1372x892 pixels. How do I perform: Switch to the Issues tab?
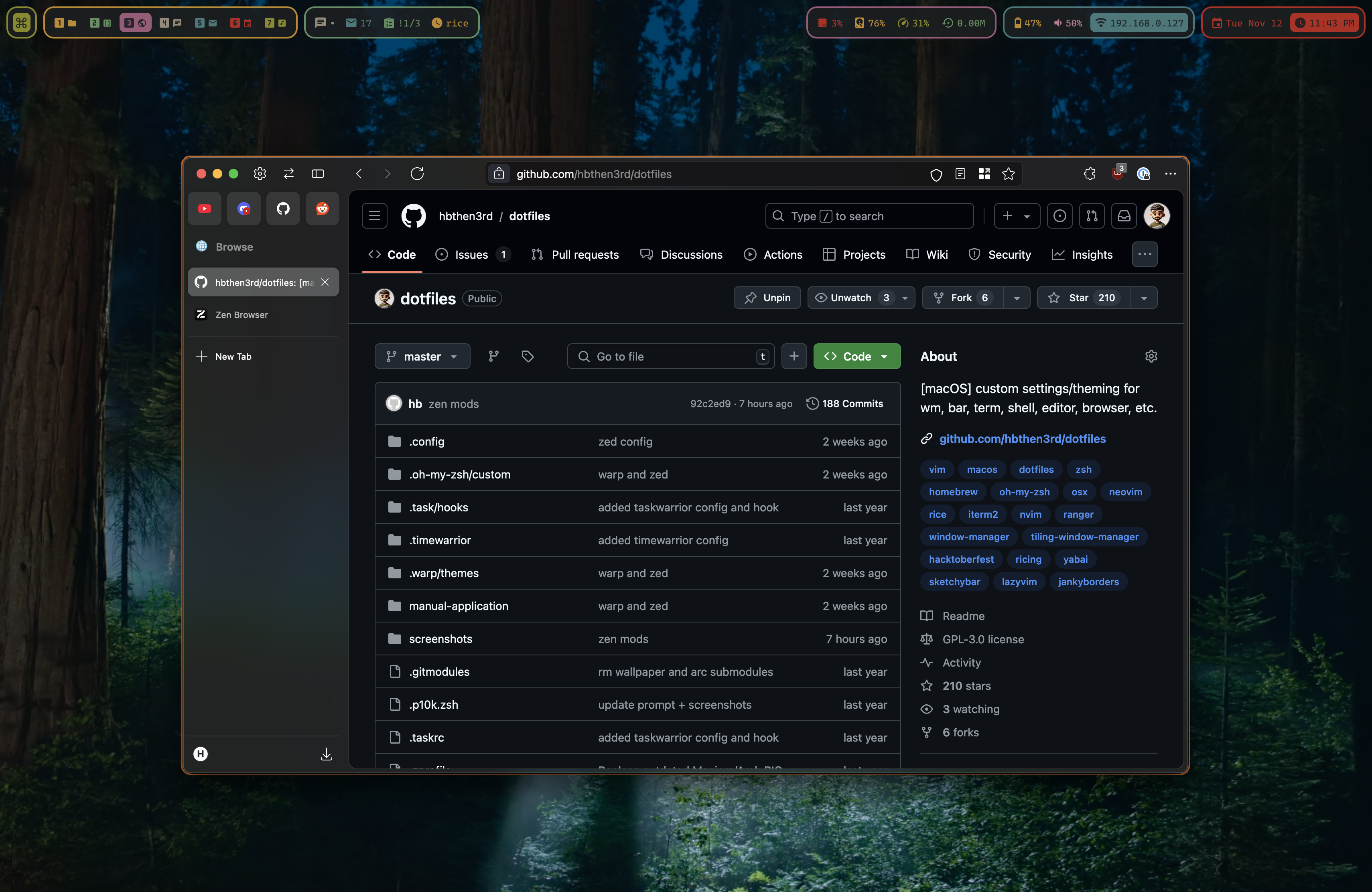click(473, 255)
